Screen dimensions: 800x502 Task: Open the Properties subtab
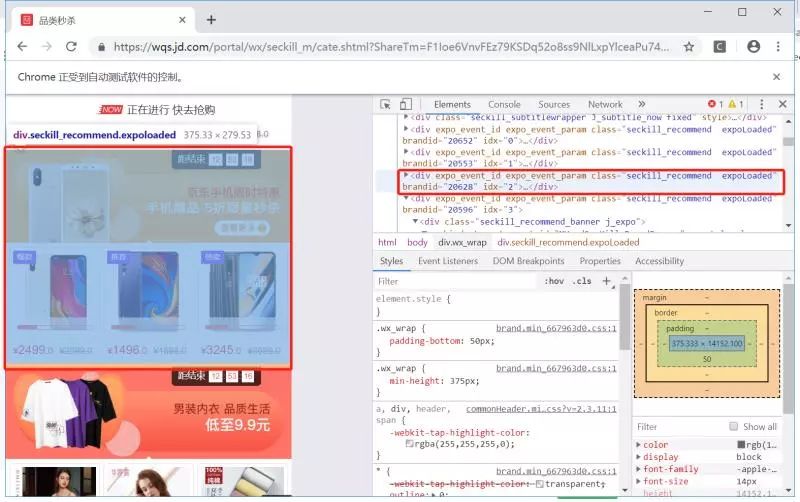click(x=600, y=261)
